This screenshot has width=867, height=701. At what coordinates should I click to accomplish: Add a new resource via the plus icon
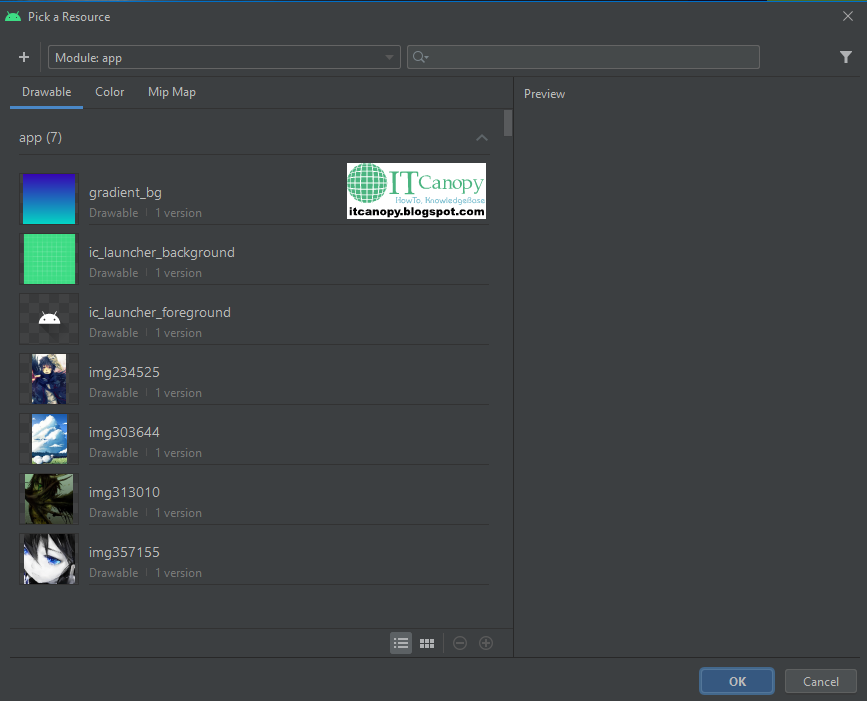(24, 57)
